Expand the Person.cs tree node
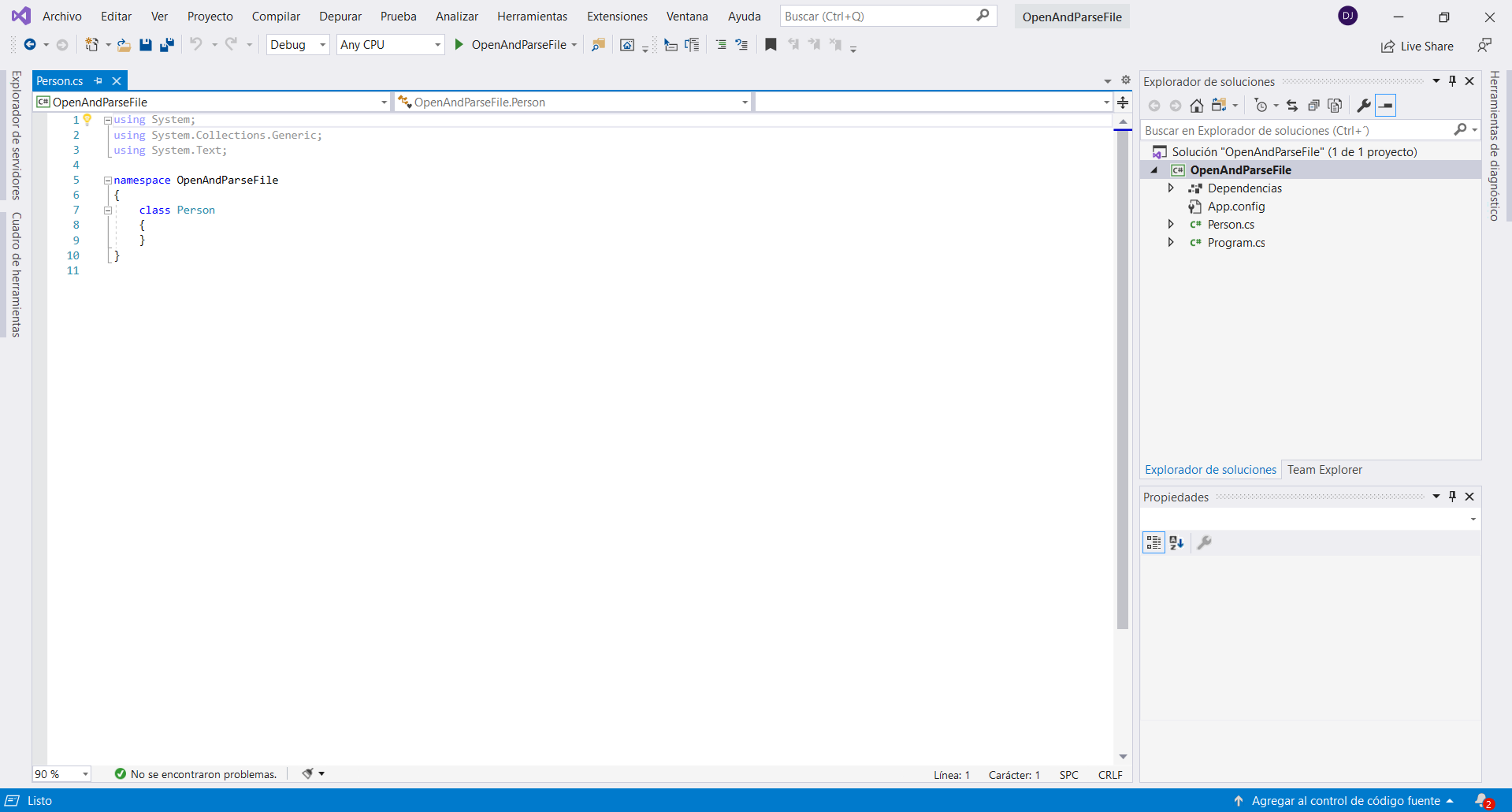 tap(1171, 225)
